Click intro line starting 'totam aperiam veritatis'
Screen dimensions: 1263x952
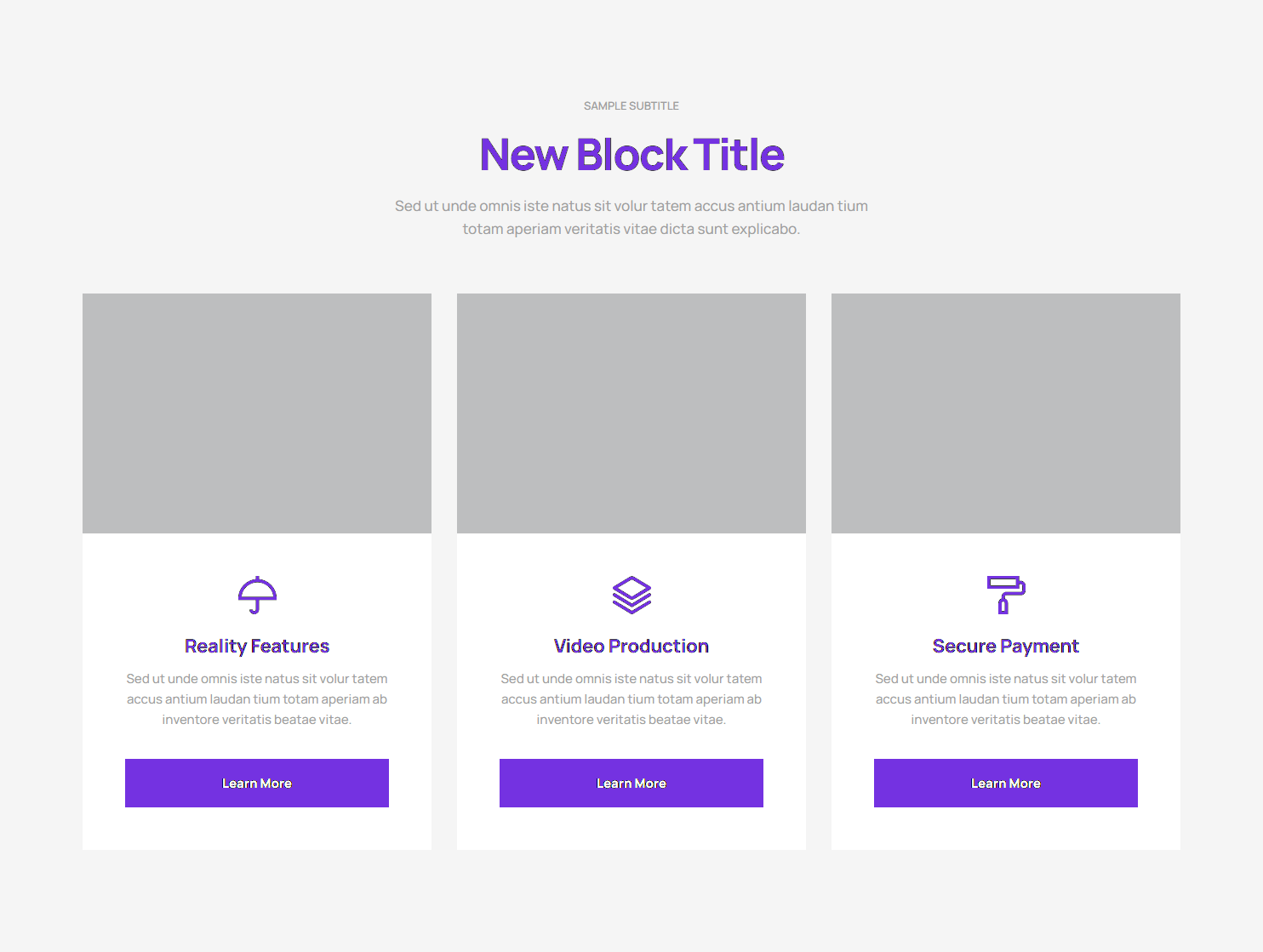(631, 229)
